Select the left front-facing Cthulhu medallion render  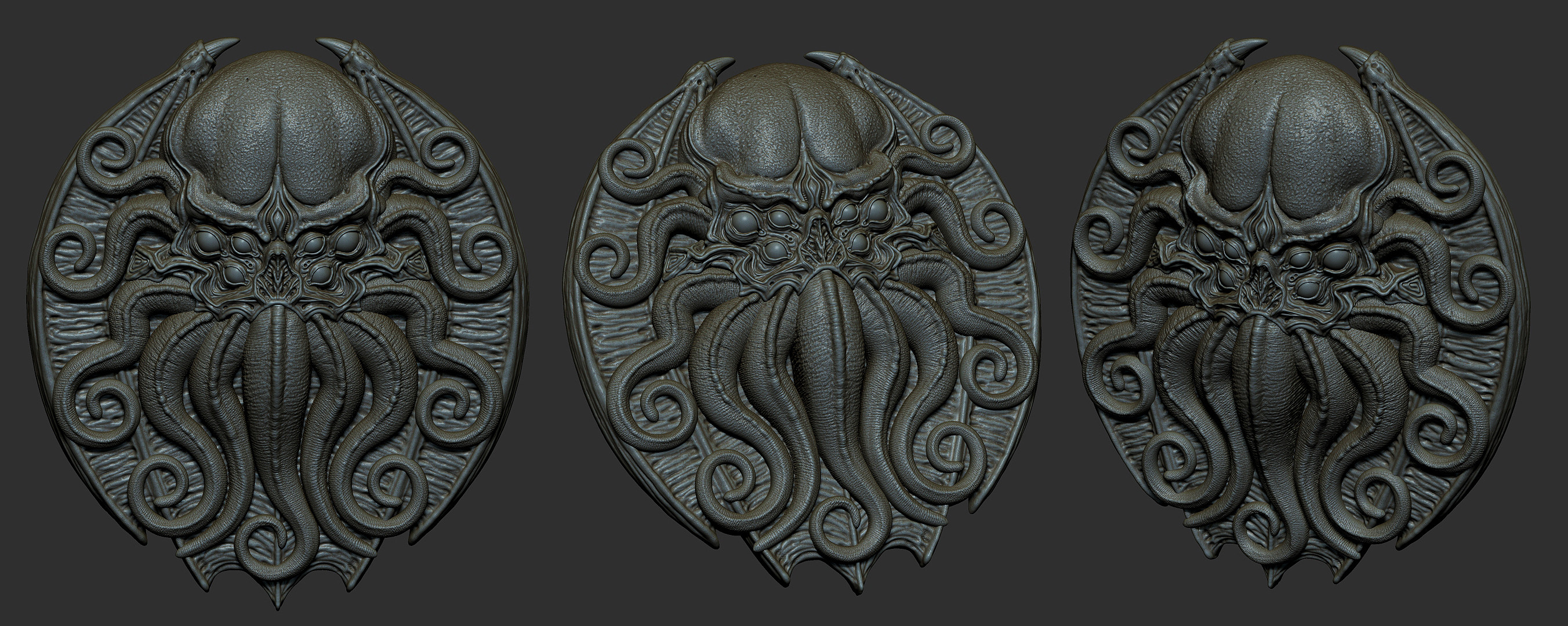tap(277, 322)
